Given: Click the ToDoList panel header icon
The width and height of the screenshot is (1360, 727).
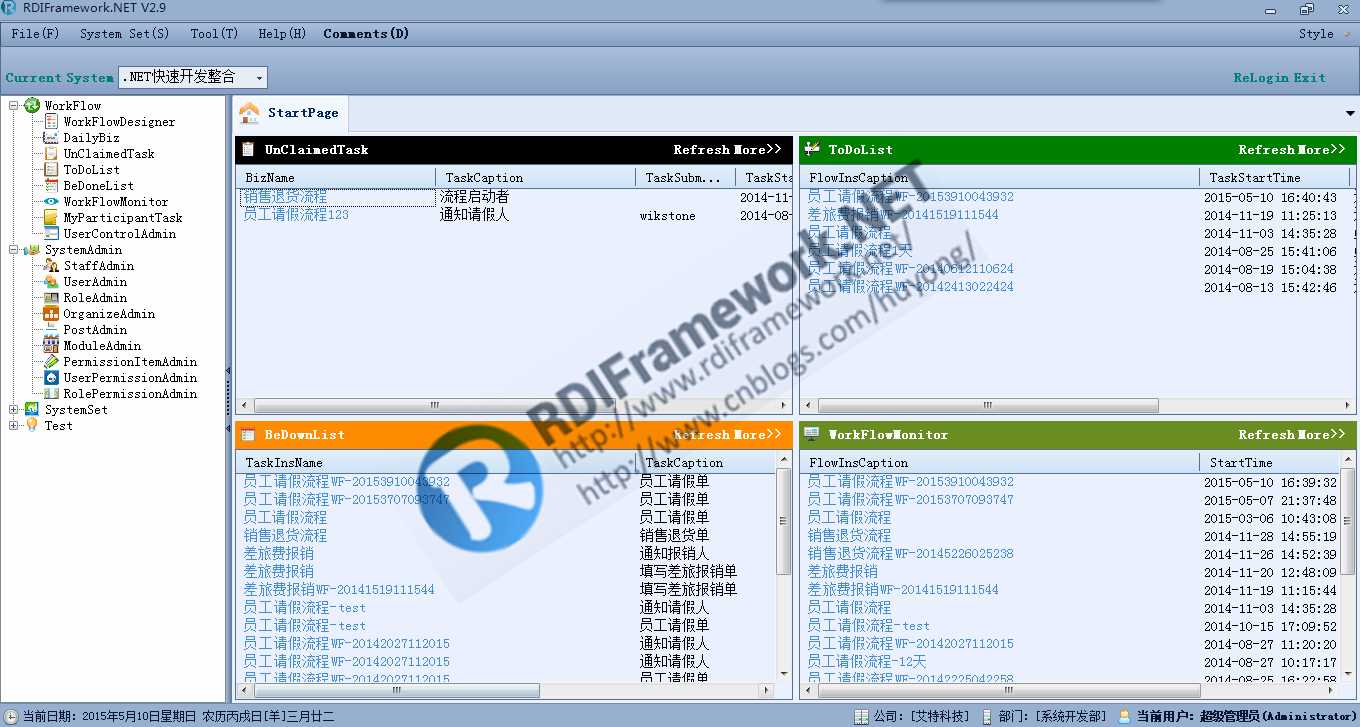Looking at the screenshot, I should pyautogui.click(x=812, y=149).
